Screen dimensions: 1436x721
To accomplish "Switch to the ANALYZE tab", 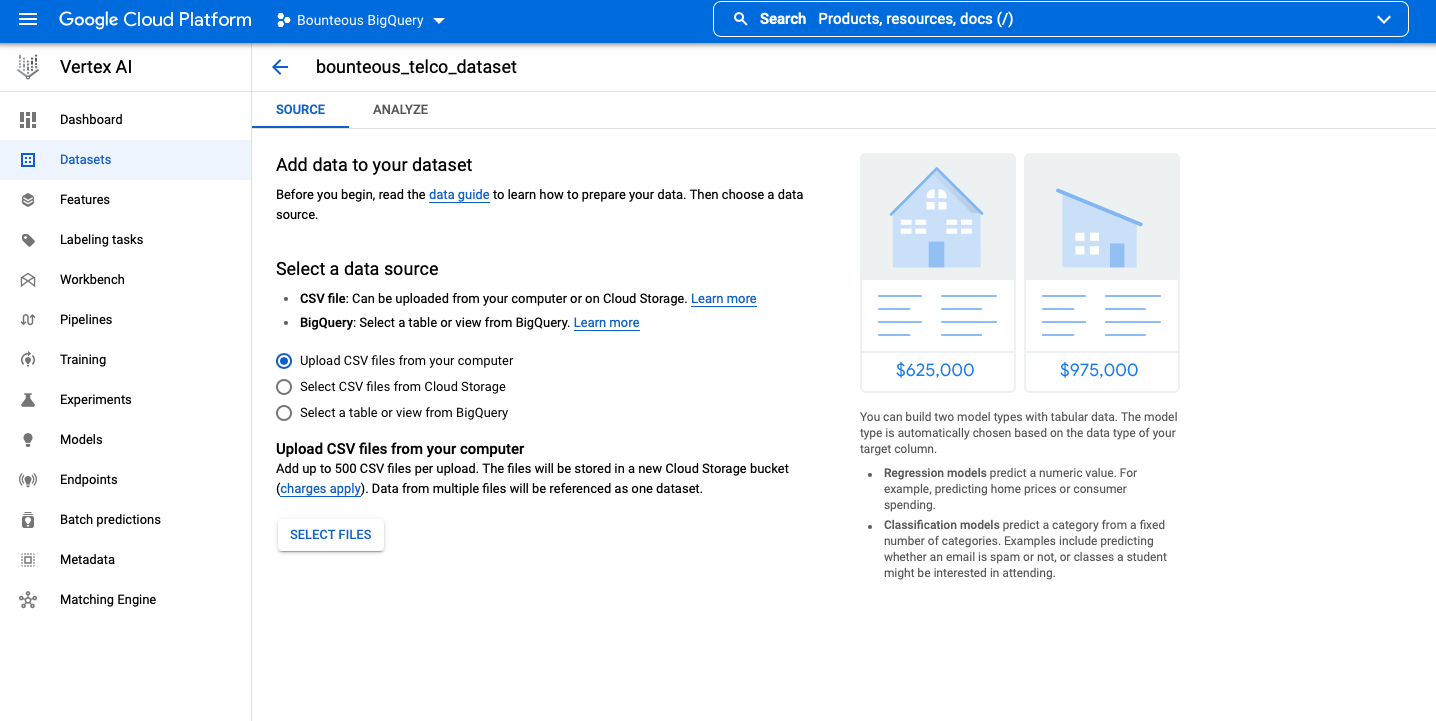I will click(400, 110).
